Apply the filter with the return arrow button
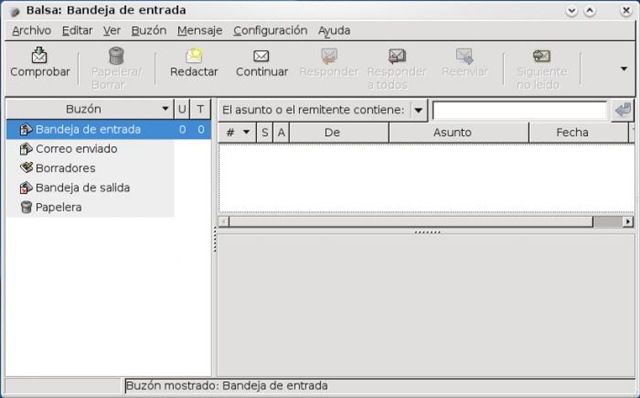 623,110
